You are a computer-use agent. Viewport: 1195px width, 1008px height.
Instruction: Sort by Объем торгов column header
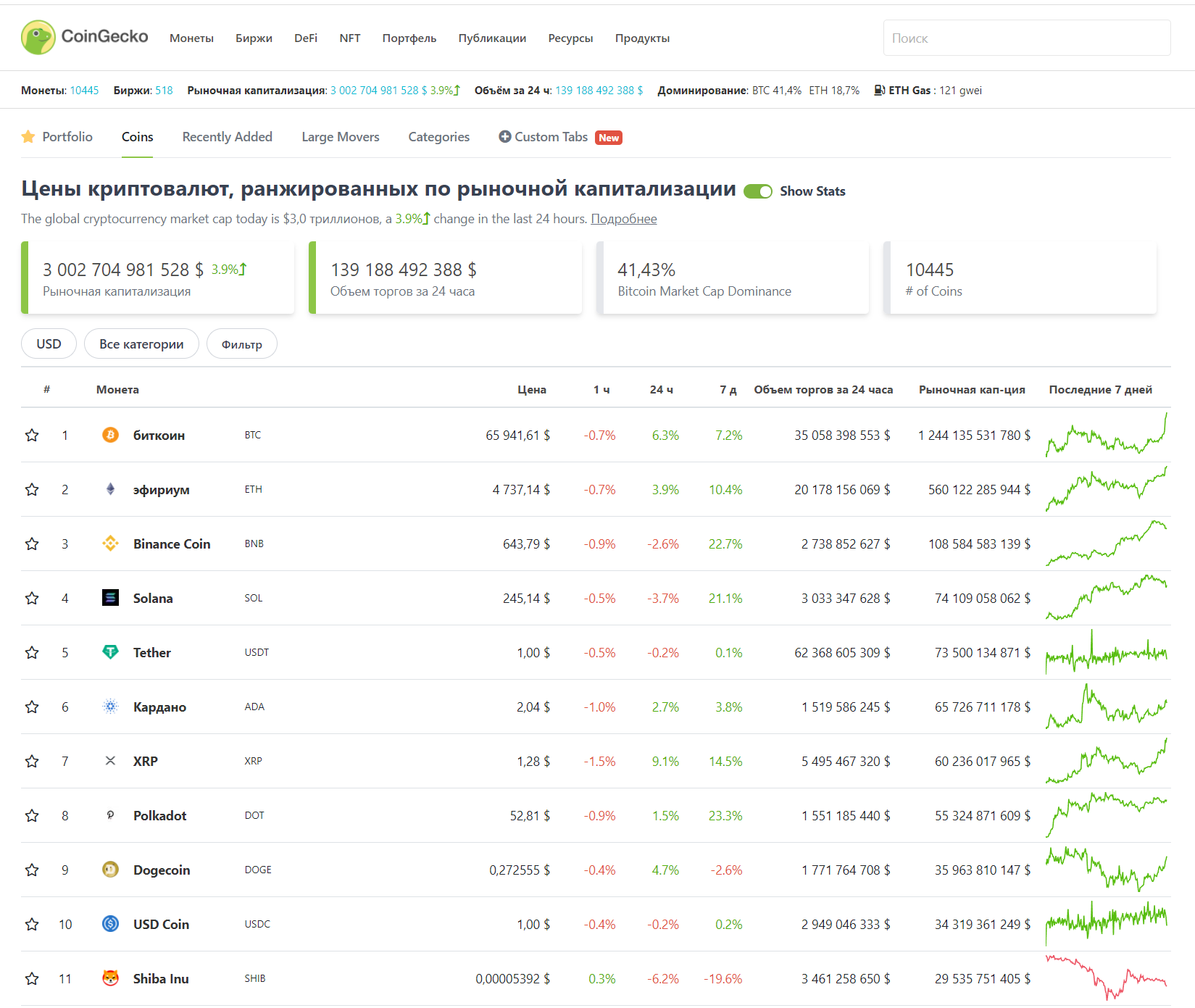(x=823, y=390)
